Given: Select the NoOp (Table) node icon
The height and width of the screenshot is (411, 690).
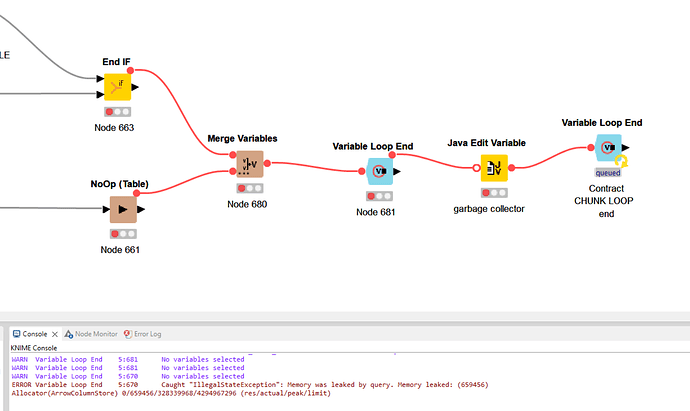Looking at the screenshot, I should [x=123, y=209].
